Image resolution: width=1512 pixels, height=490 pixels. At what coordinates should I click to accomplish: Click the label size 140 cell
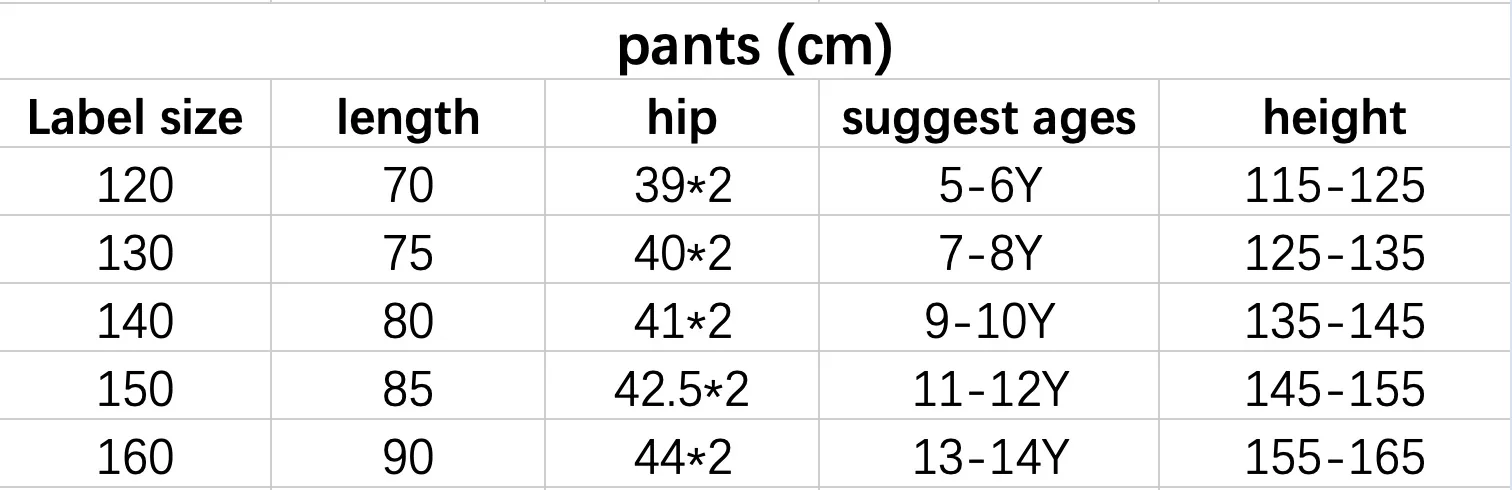click(135, 318)
